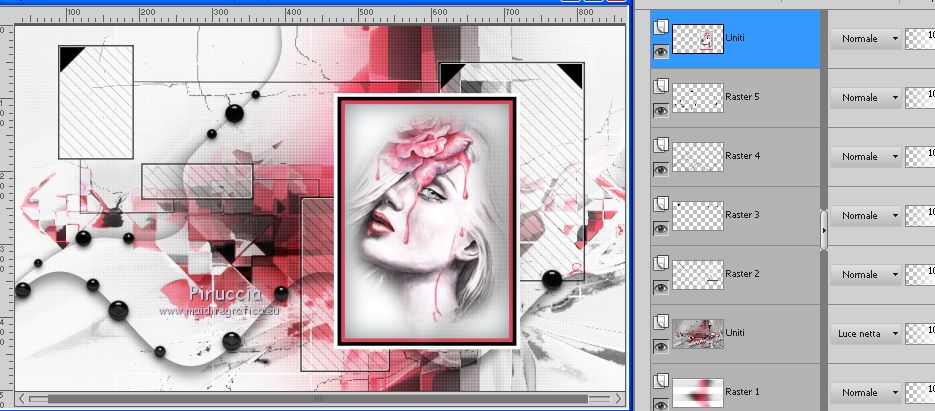Click the raster layer icon beside Raster 1

point(661,382)
